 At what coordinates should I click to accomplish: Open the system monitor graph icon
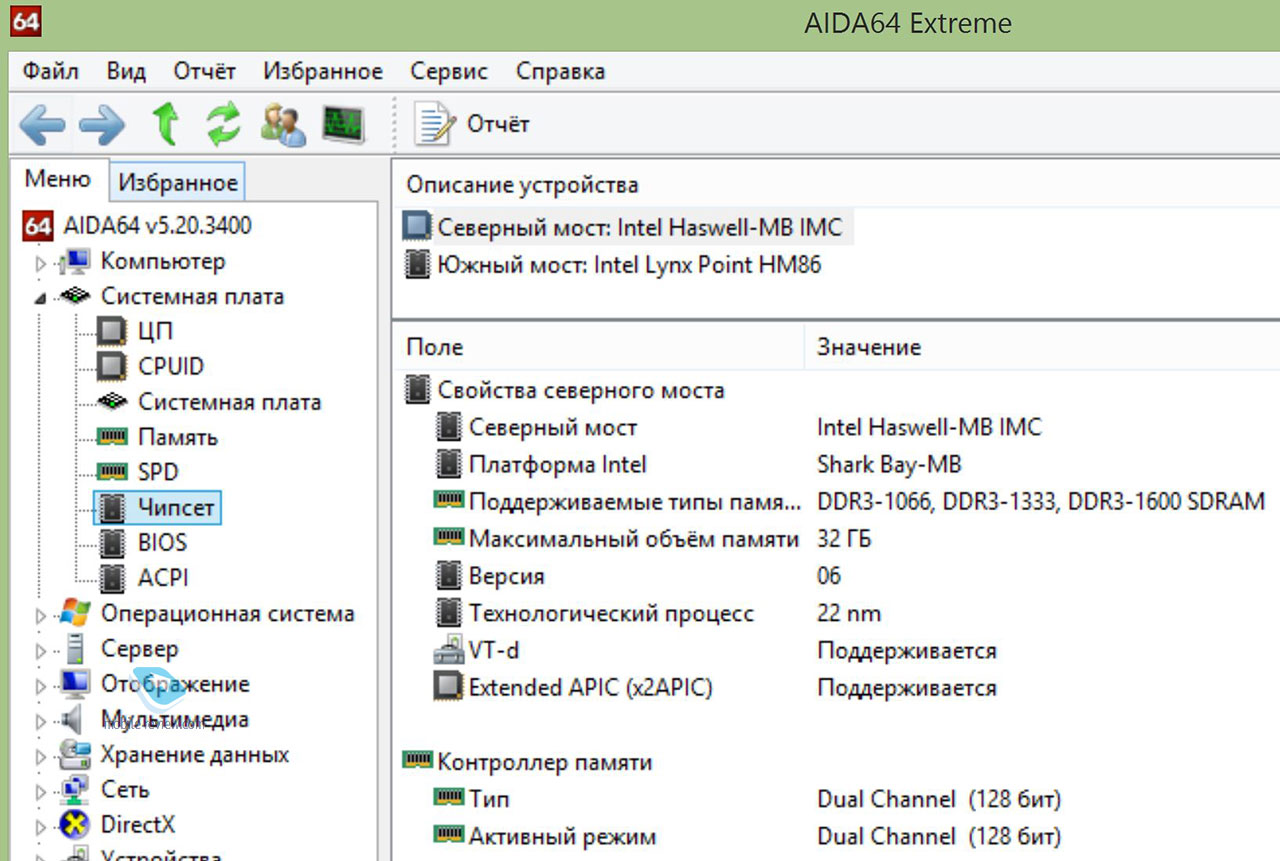343,125
